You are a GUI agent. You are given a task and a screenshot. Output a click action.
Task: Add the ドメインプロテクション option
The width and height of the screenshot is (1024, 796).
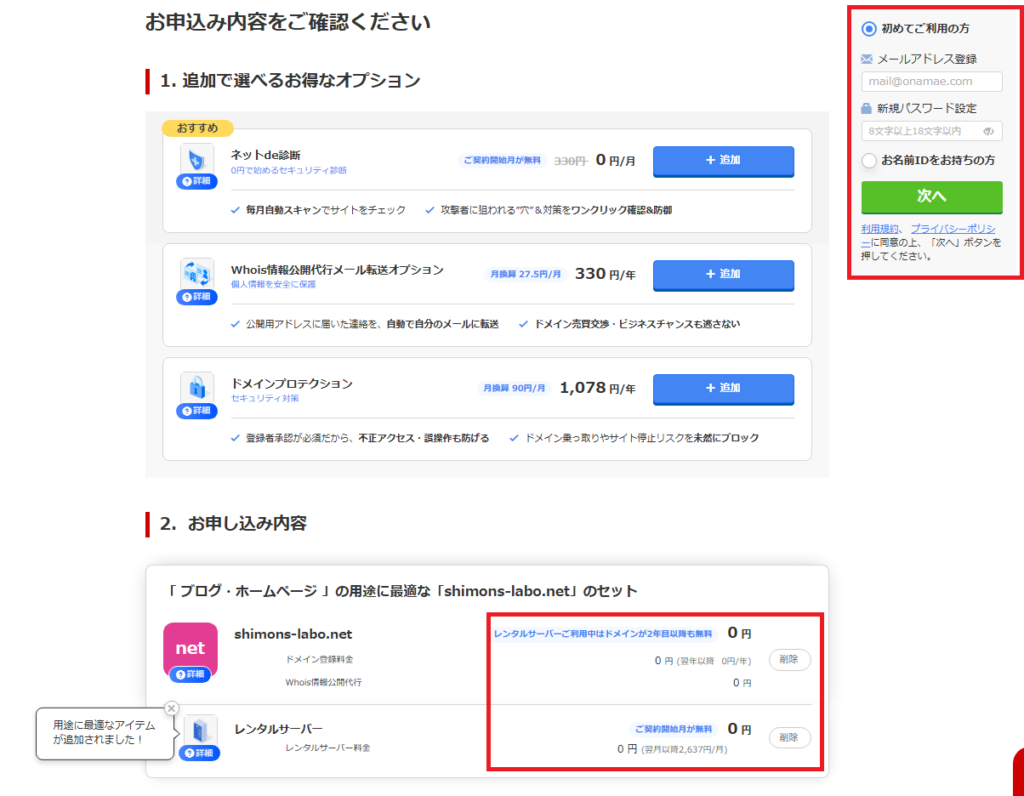pyautogui.click(x=723, y=388)
